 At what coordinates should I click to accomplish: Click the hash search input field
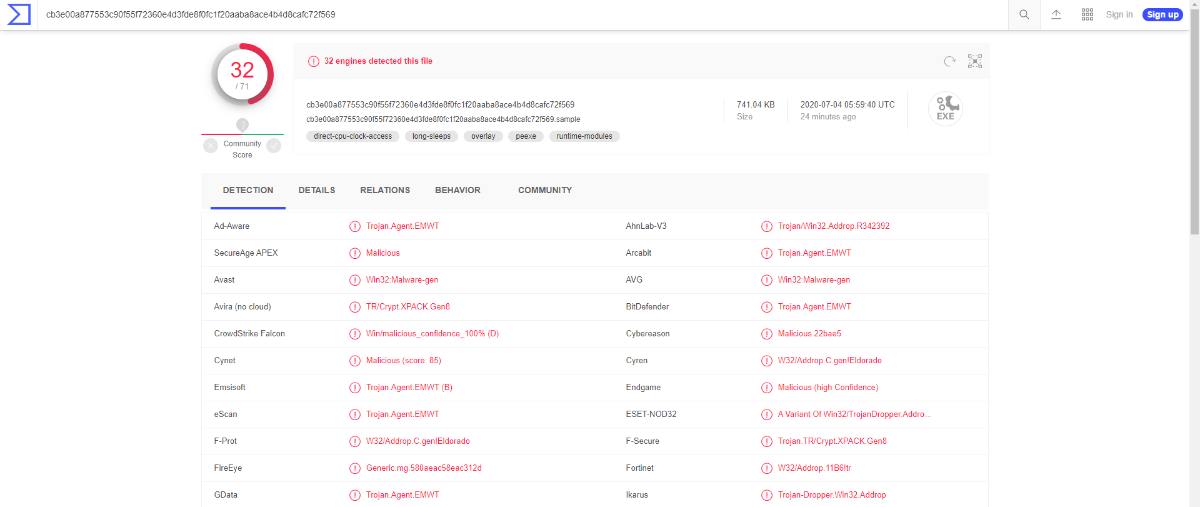(520, 14)
